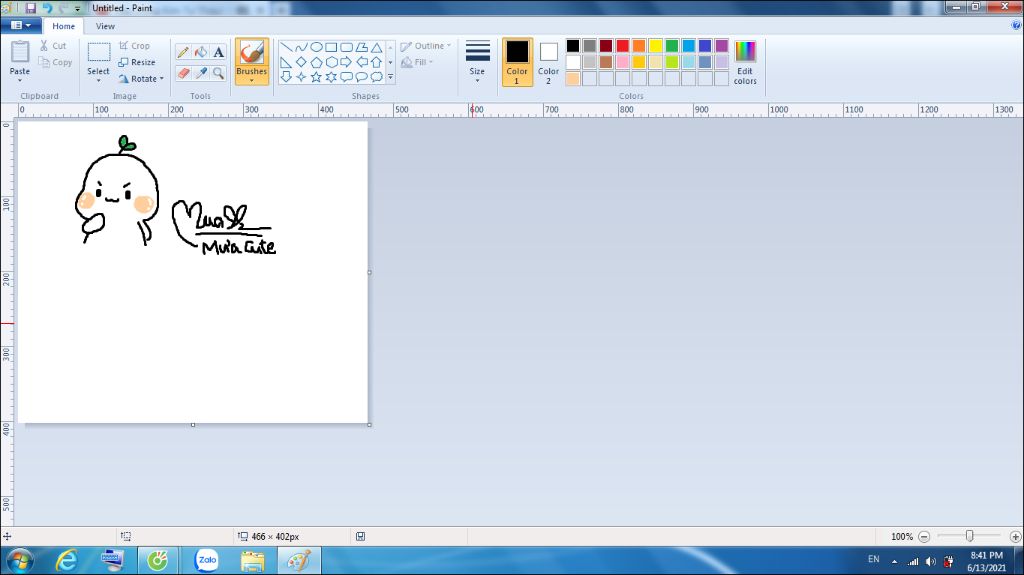Choose the Up arrow shape
The height and width of the screenshot is (575, 1024).
pyautogui.click(x=377, y=62)
